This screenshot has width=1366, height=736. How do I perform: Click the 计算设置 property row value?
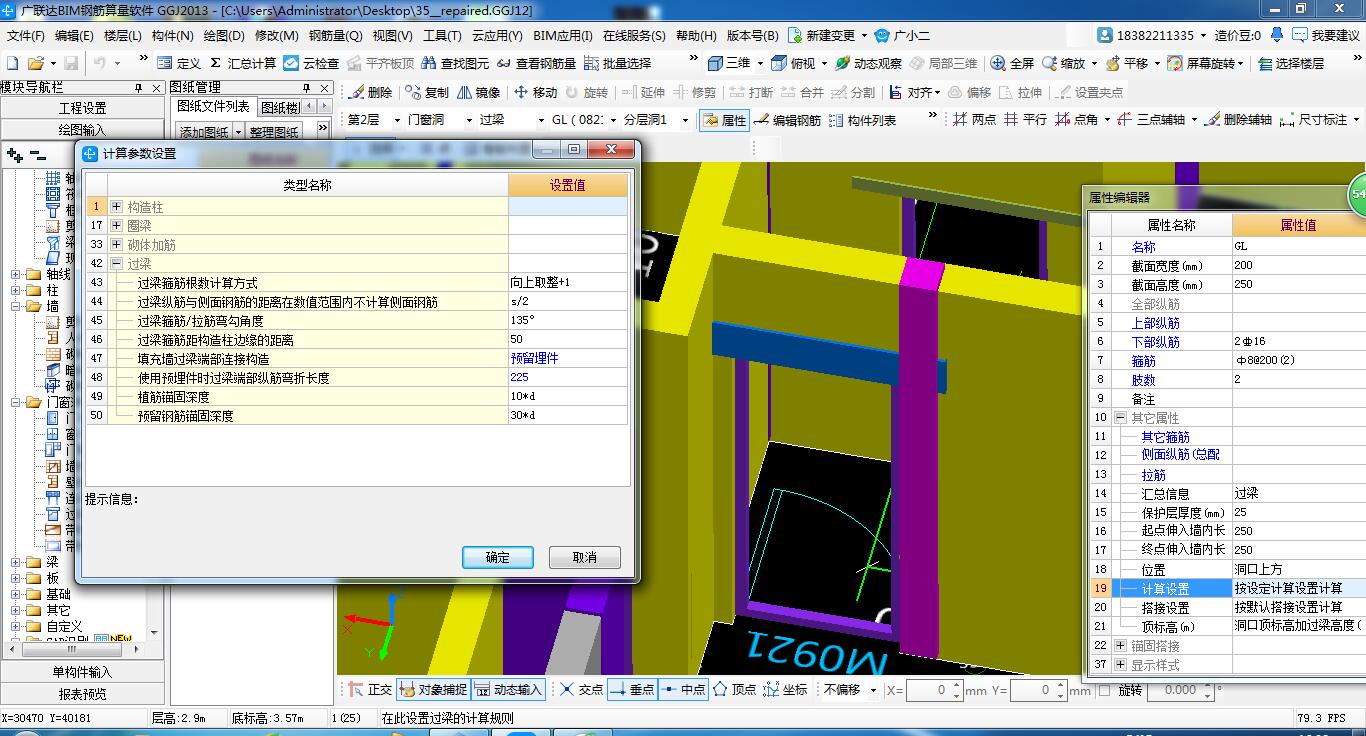pos(1298,589)
